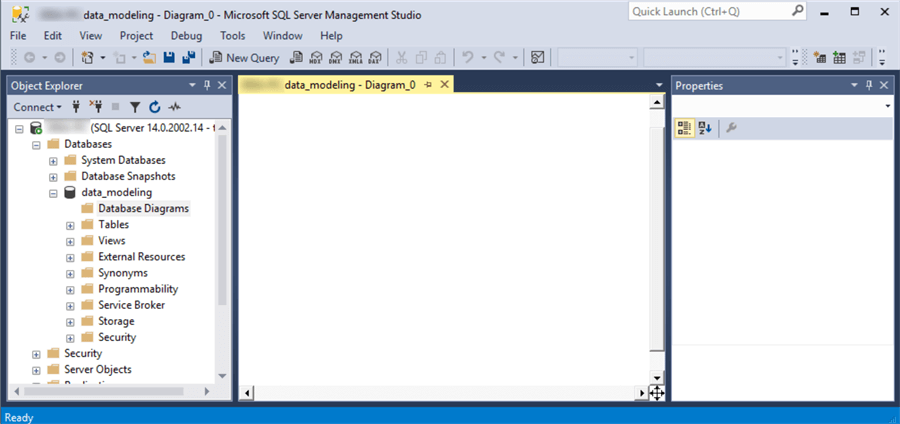Expand the Programmability folder
The image size is (900, 424).
(70, 290)
